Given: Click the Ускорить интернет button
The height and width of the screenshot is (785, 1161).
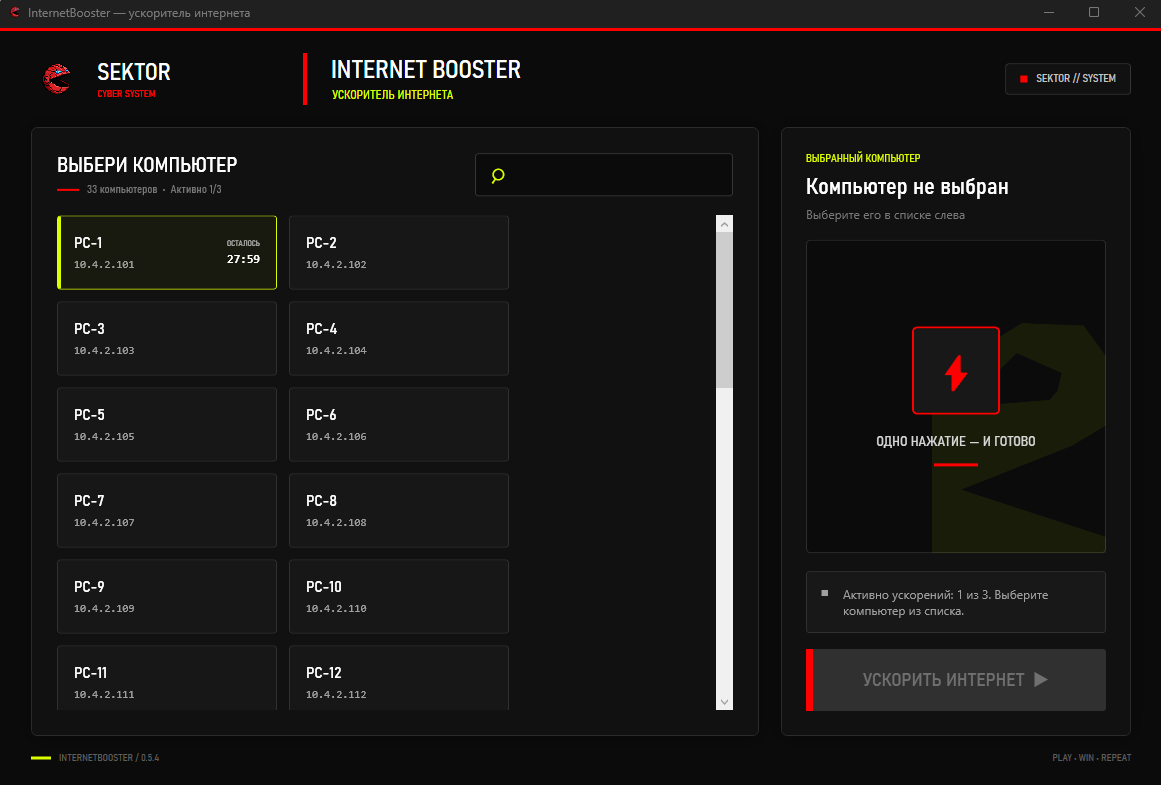Looking at the screenshot, I should 956,680.
